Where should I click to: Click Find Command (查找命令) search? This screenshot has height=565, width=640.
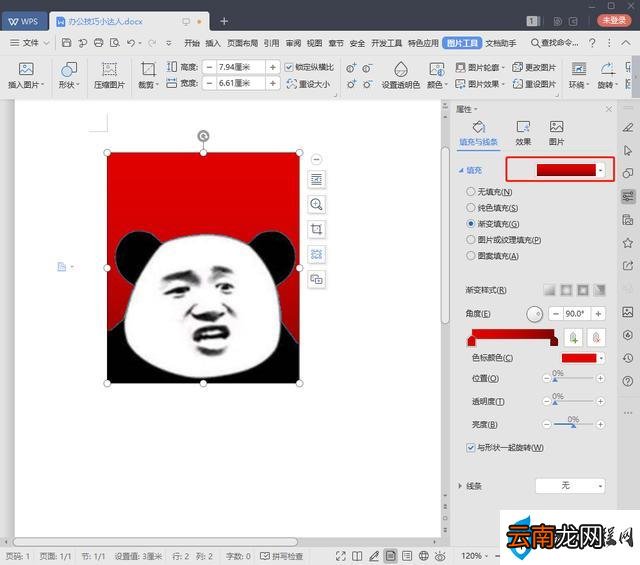tap(554, 42)
